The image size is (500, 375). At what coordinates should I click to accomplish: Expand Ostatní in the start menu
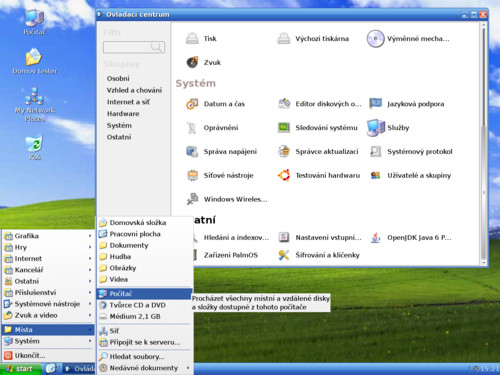pyautogui.click(x=48, y=281)
